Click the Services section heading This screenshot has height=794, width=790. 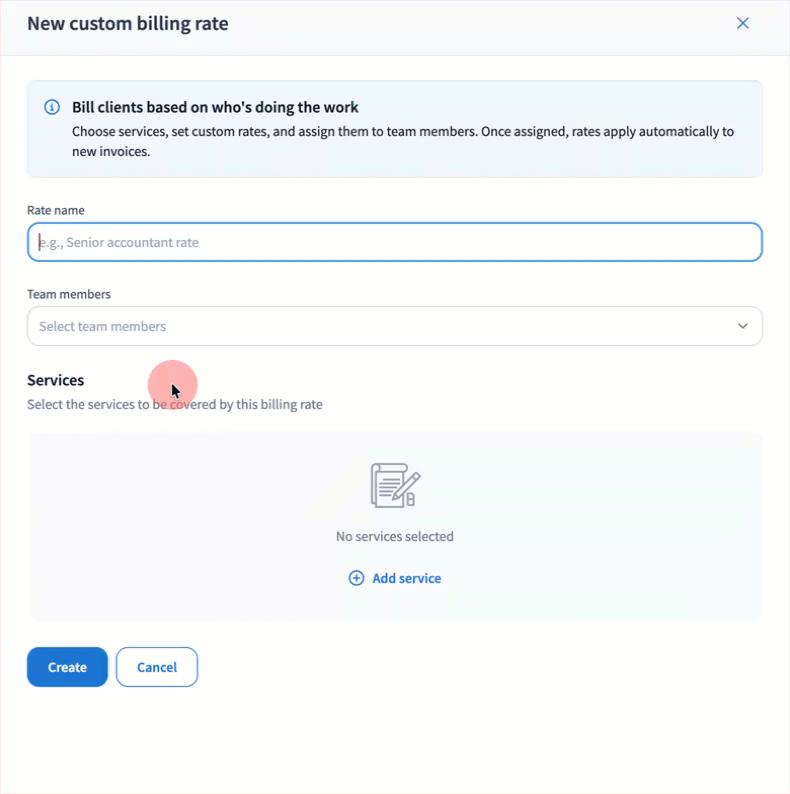click(x=56, y=380)
